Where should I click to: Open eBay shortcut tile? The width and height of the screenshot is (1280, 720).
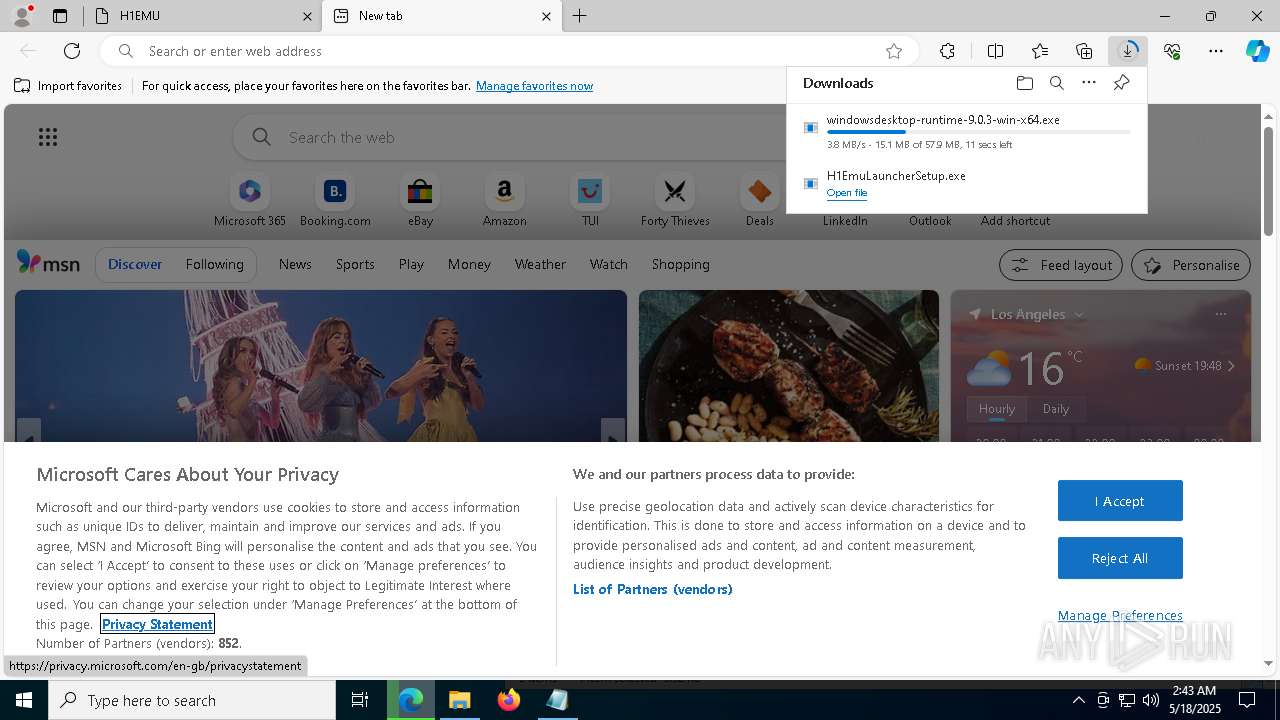[420, 201]
